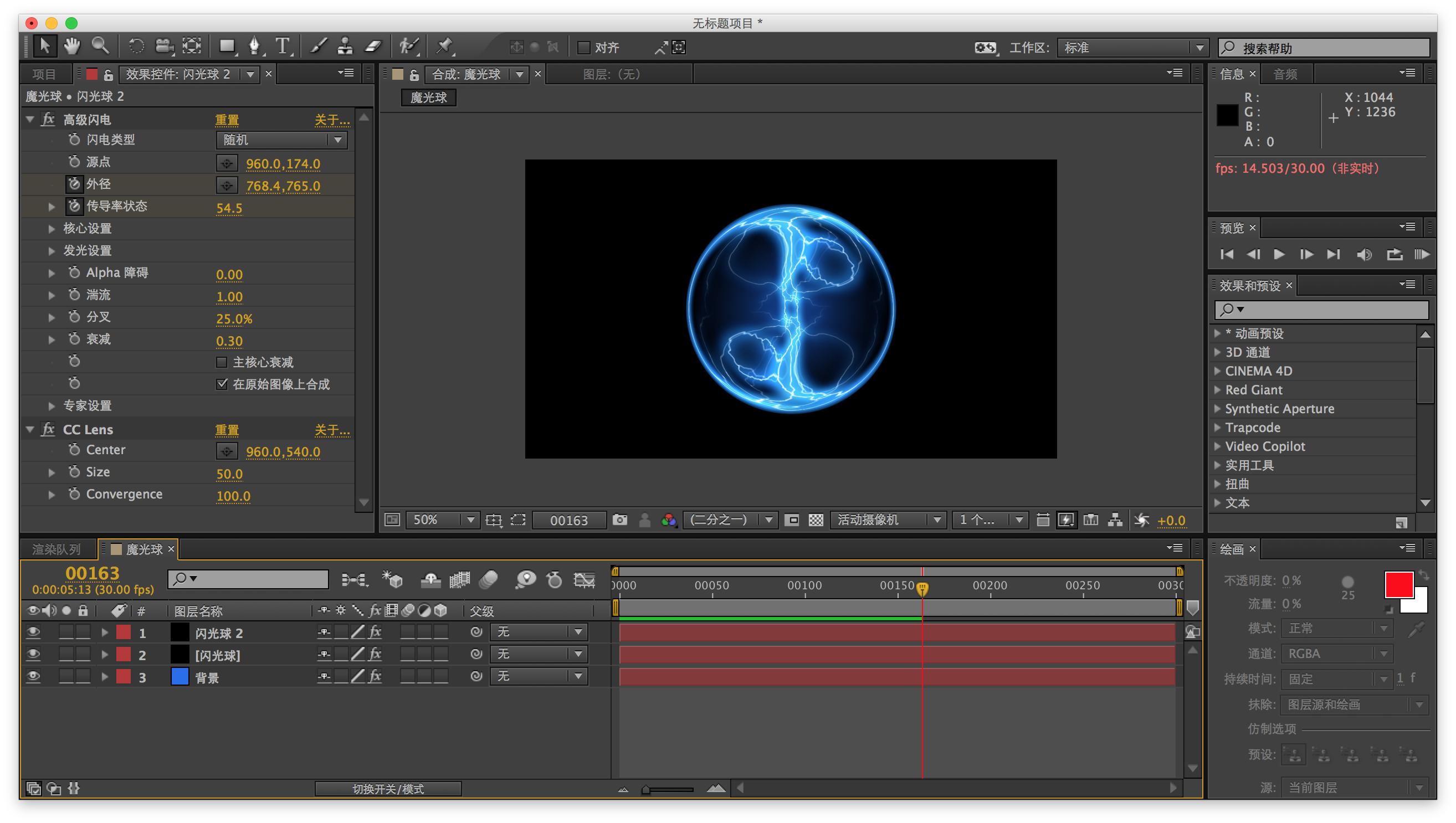Open the 音频 panel tab
The image size is (1456, 823).
click(x=1285, y=74)
